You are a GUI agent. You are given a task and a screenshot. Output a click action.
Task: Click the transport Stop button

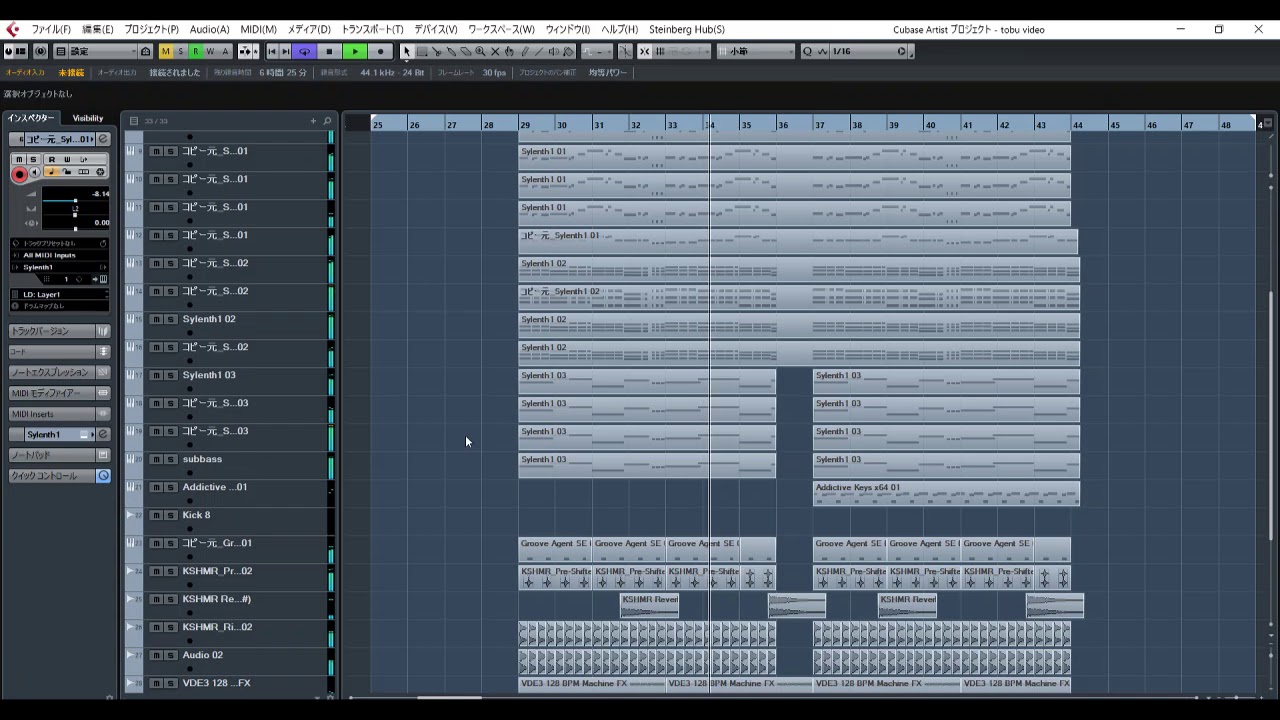329,51
